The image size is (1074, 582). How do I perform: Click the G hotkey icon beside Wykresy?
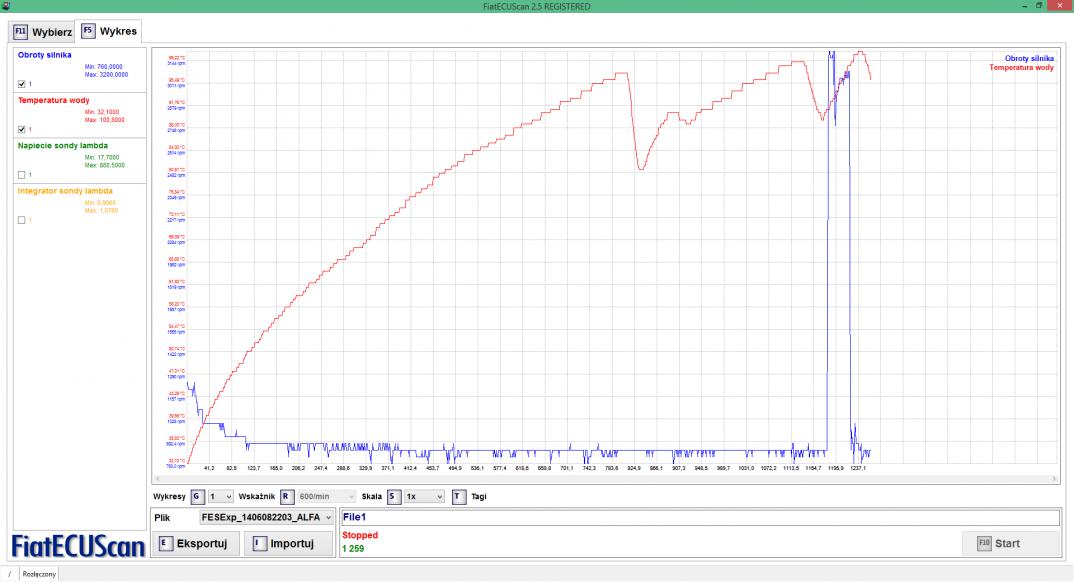(197, 496)
